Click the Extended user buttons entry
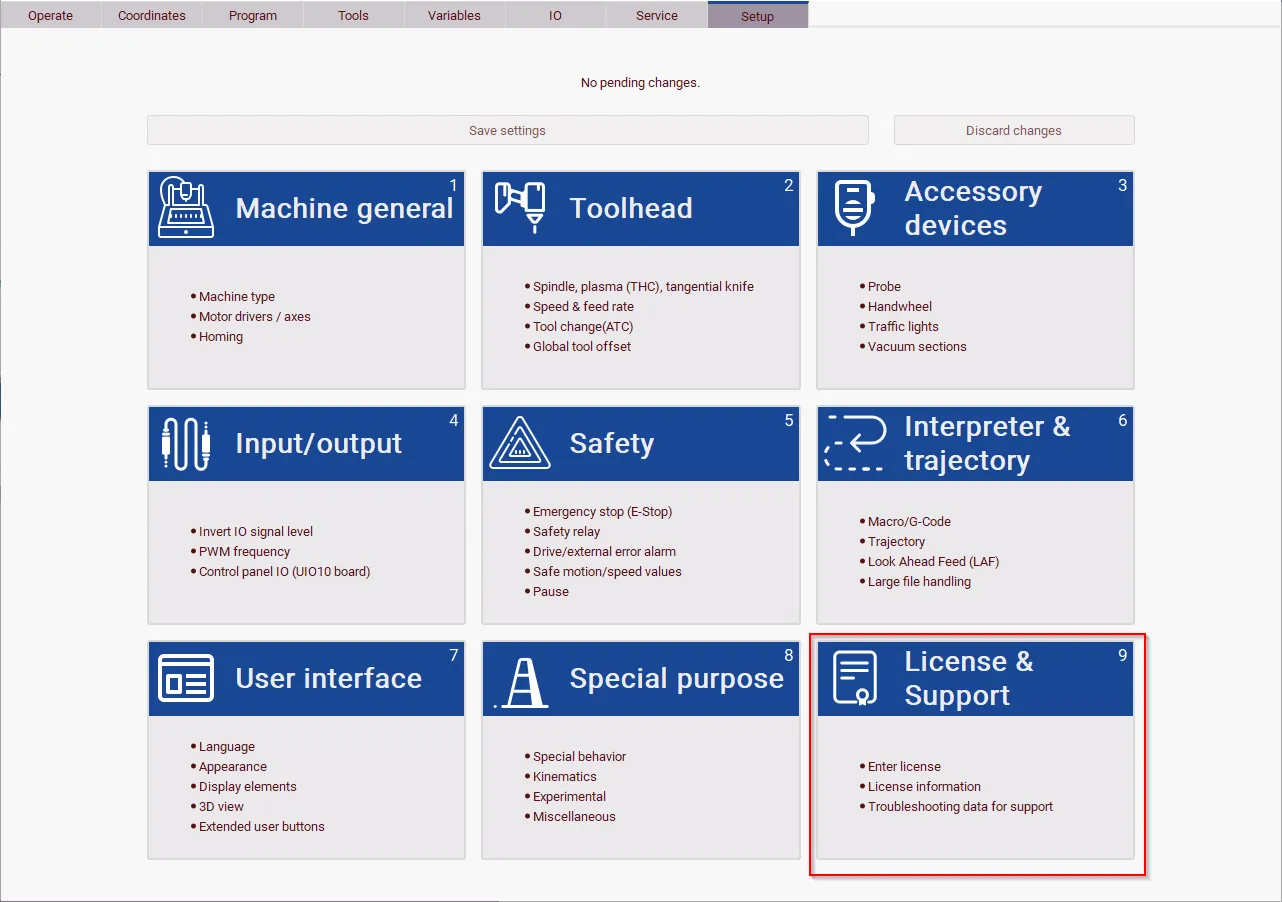Screen dimensions: 1282x902 pyautogui.click(x=261, y=826)
